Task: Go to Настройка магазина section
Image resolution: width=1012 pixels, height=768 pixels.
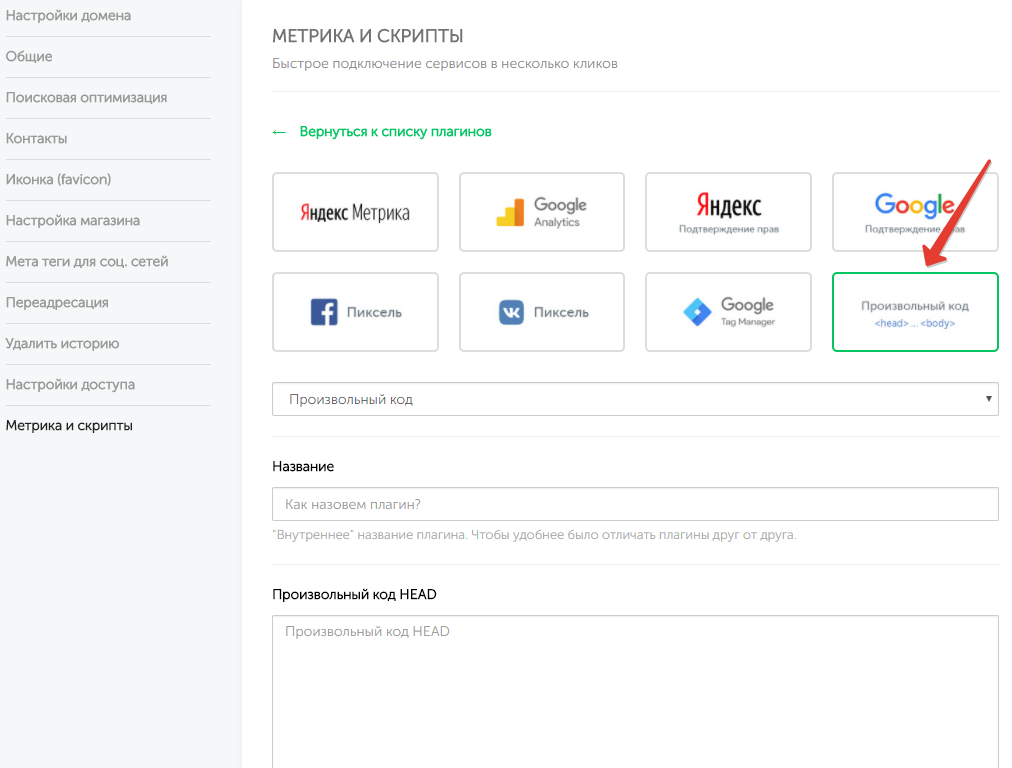Action: point(73,221)
